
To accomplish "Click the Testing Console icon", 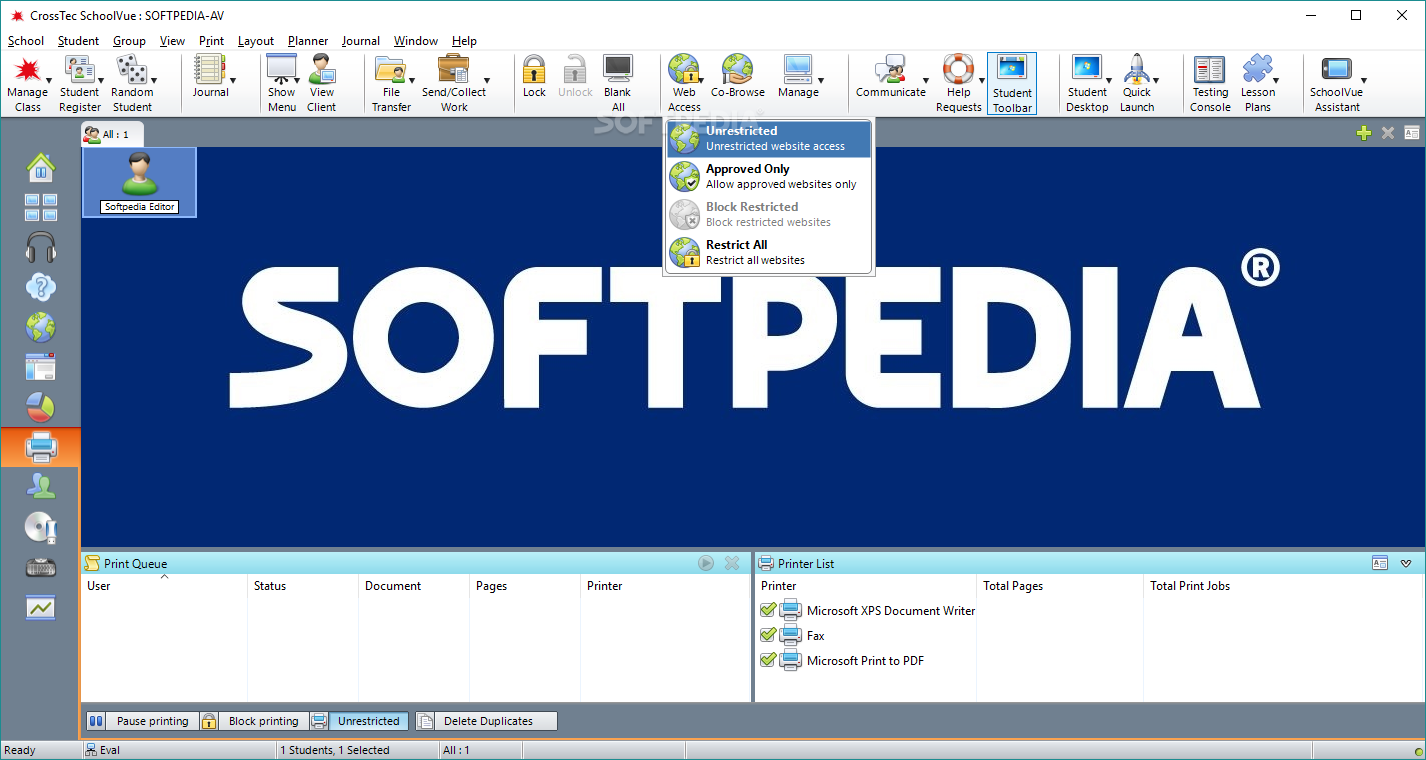I will (1210, 70).
